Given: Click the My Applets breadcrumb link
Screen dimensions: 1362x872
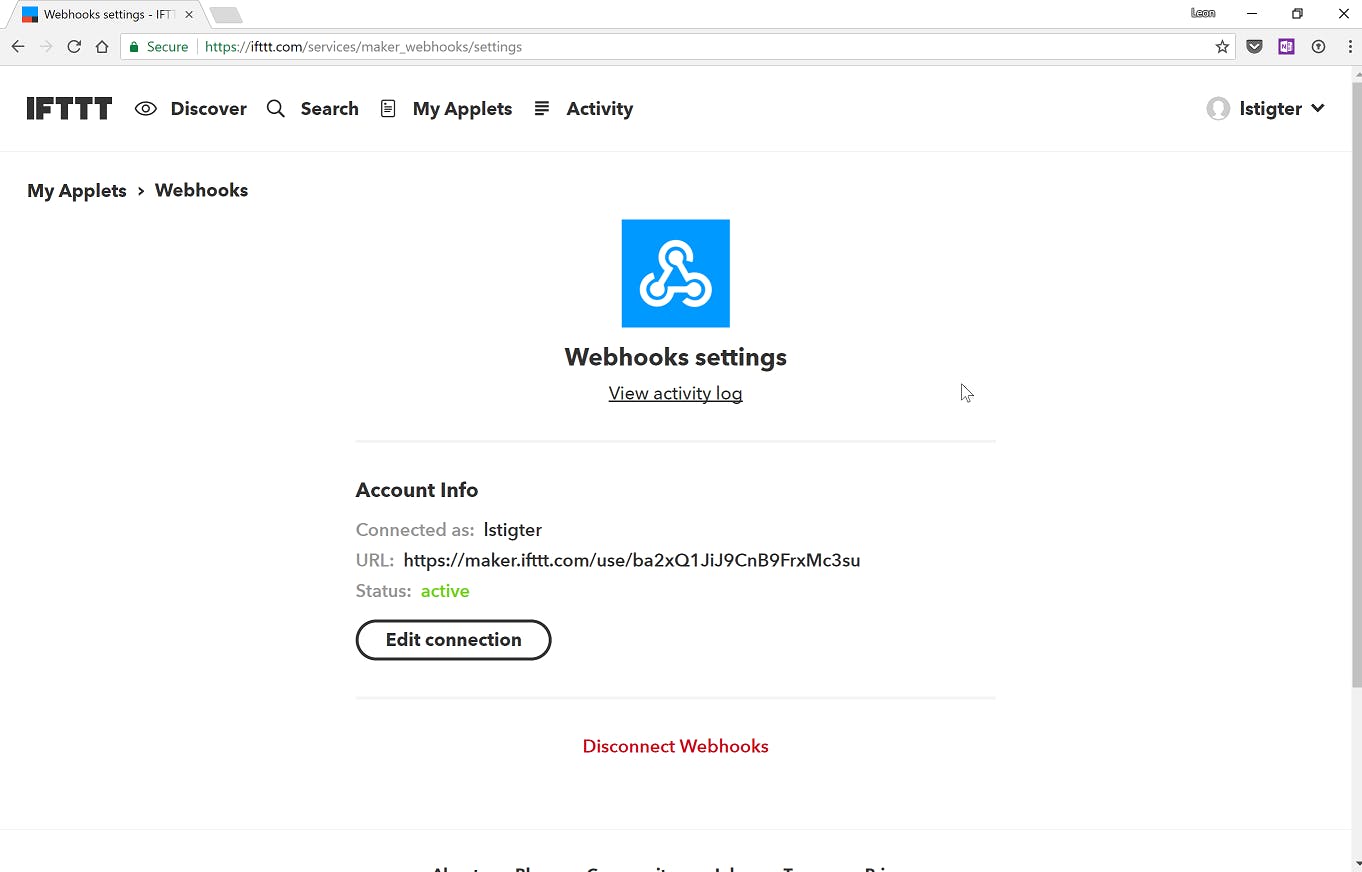Looking at the screenshot, I should click(x=77, y=190).
